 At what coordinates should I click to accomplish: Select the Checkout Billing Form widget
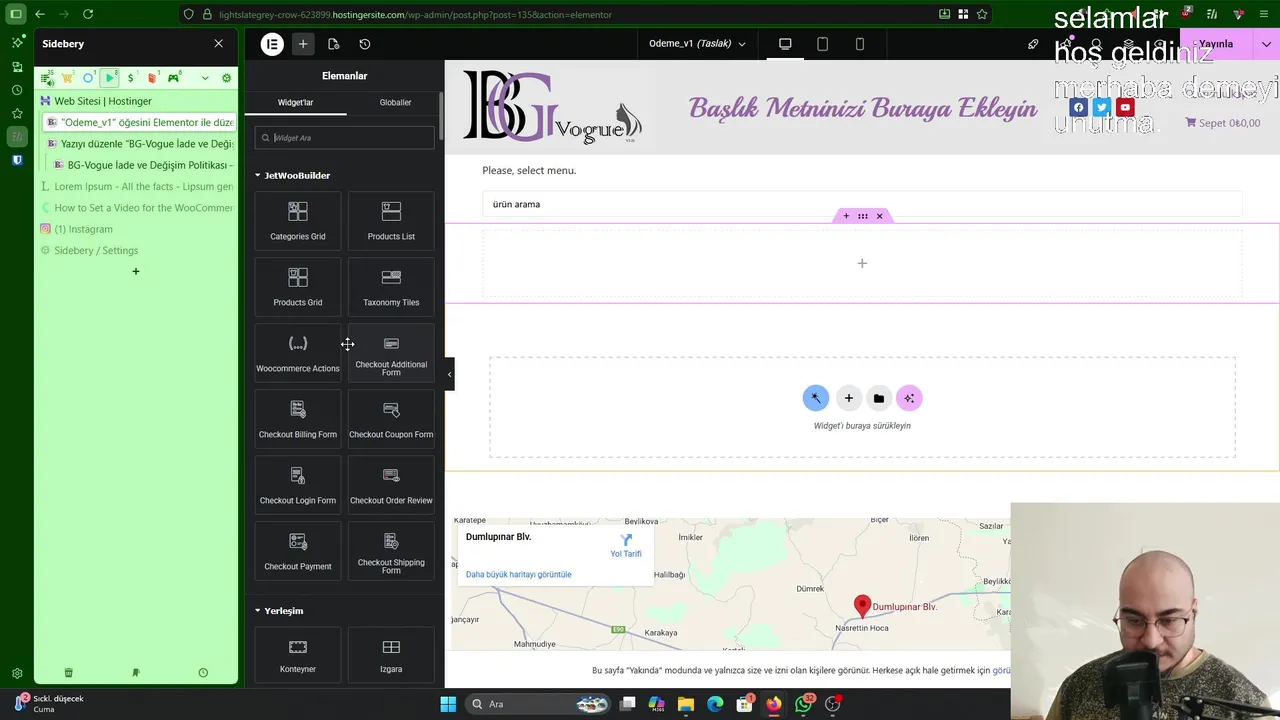(x=298, y=418)
